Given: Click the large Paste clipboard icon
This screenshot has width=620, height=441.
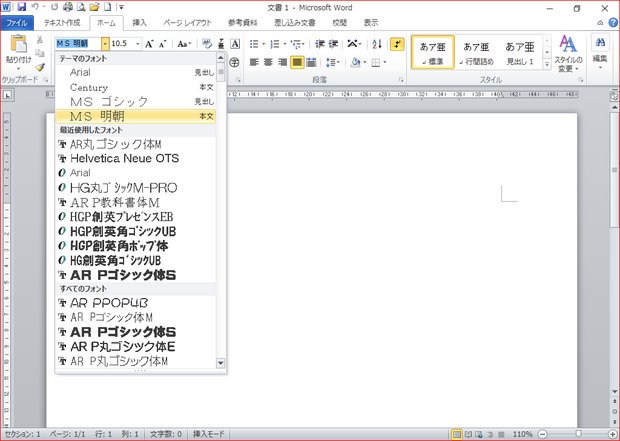Looking at the screenshot, I should pyautogui.click(x=19, y=44).
